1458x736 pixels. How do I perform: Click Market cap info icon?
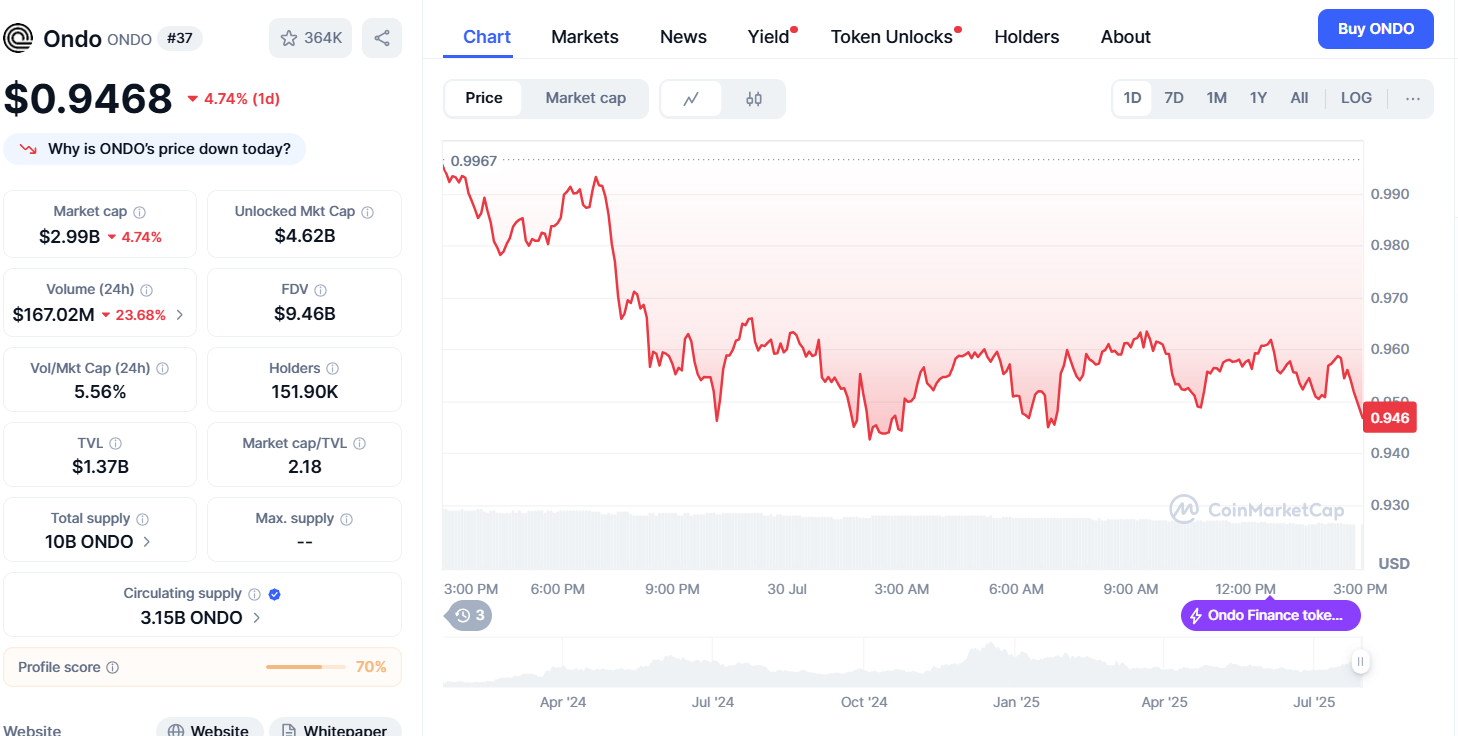pyautogui.click(x=140, y=212)
